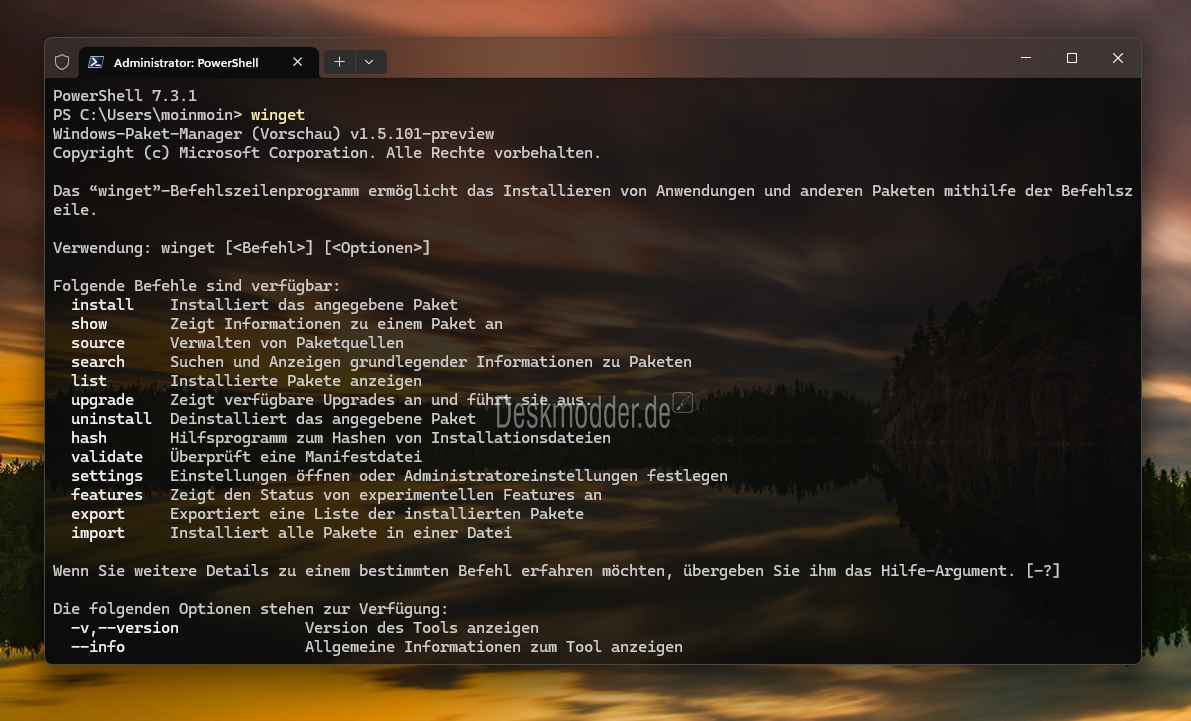Click the 'search' command name
1191x721 pixels.
[98, 362]
